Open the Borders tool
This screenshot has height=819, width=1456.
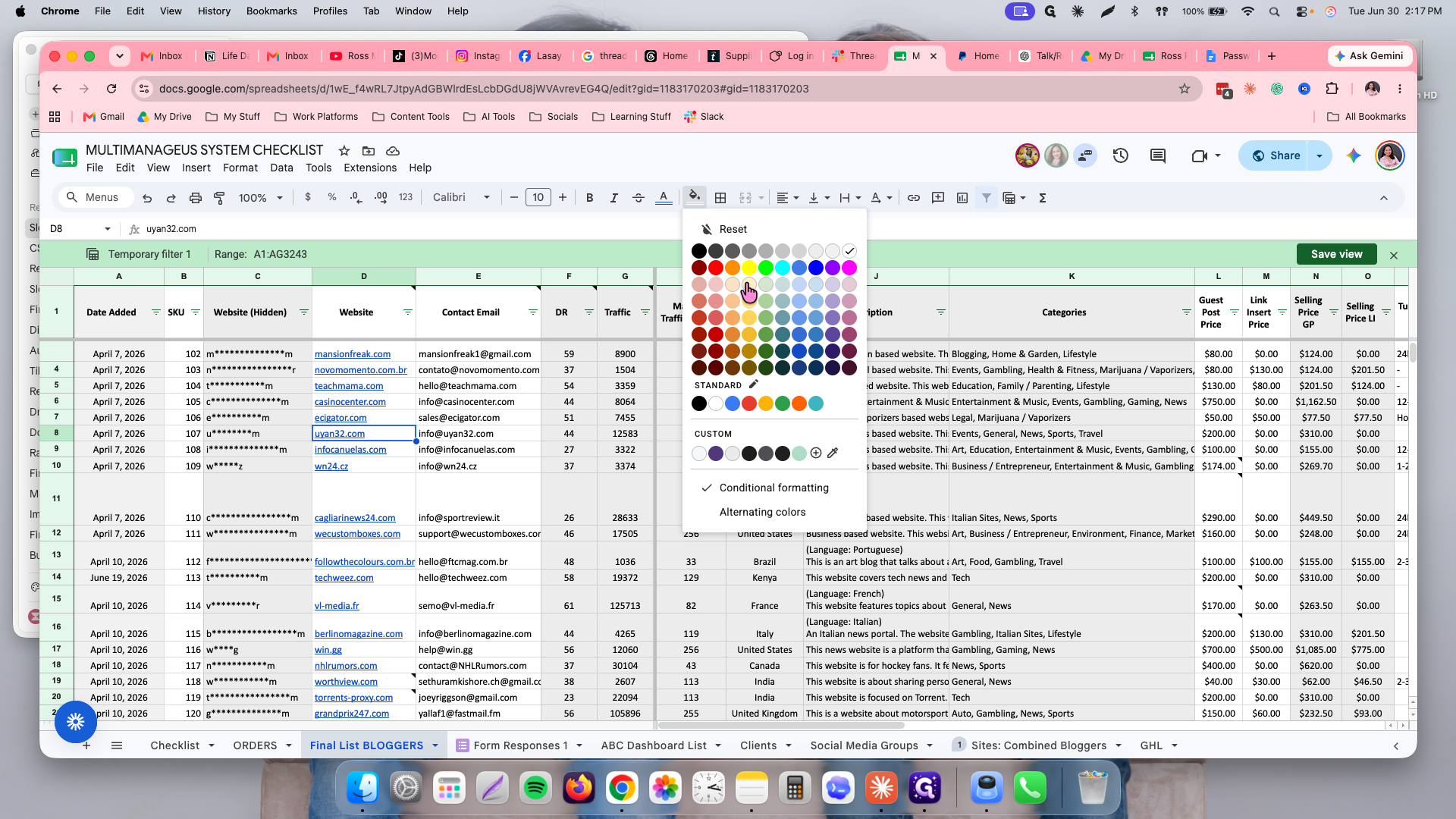720,198
